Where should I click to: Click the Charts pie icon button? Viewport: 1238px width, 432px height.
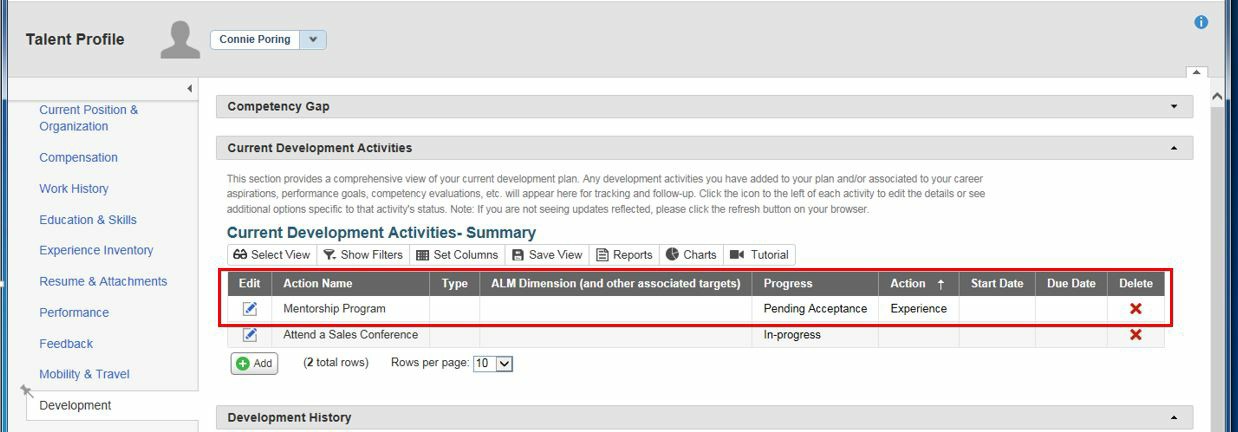691,255
